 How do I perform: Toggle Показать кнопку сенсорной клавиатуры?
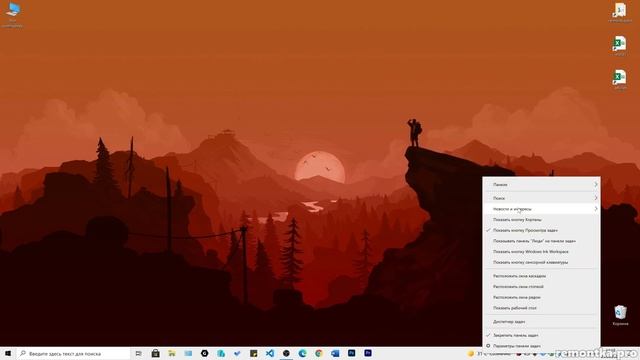(541, 262)
